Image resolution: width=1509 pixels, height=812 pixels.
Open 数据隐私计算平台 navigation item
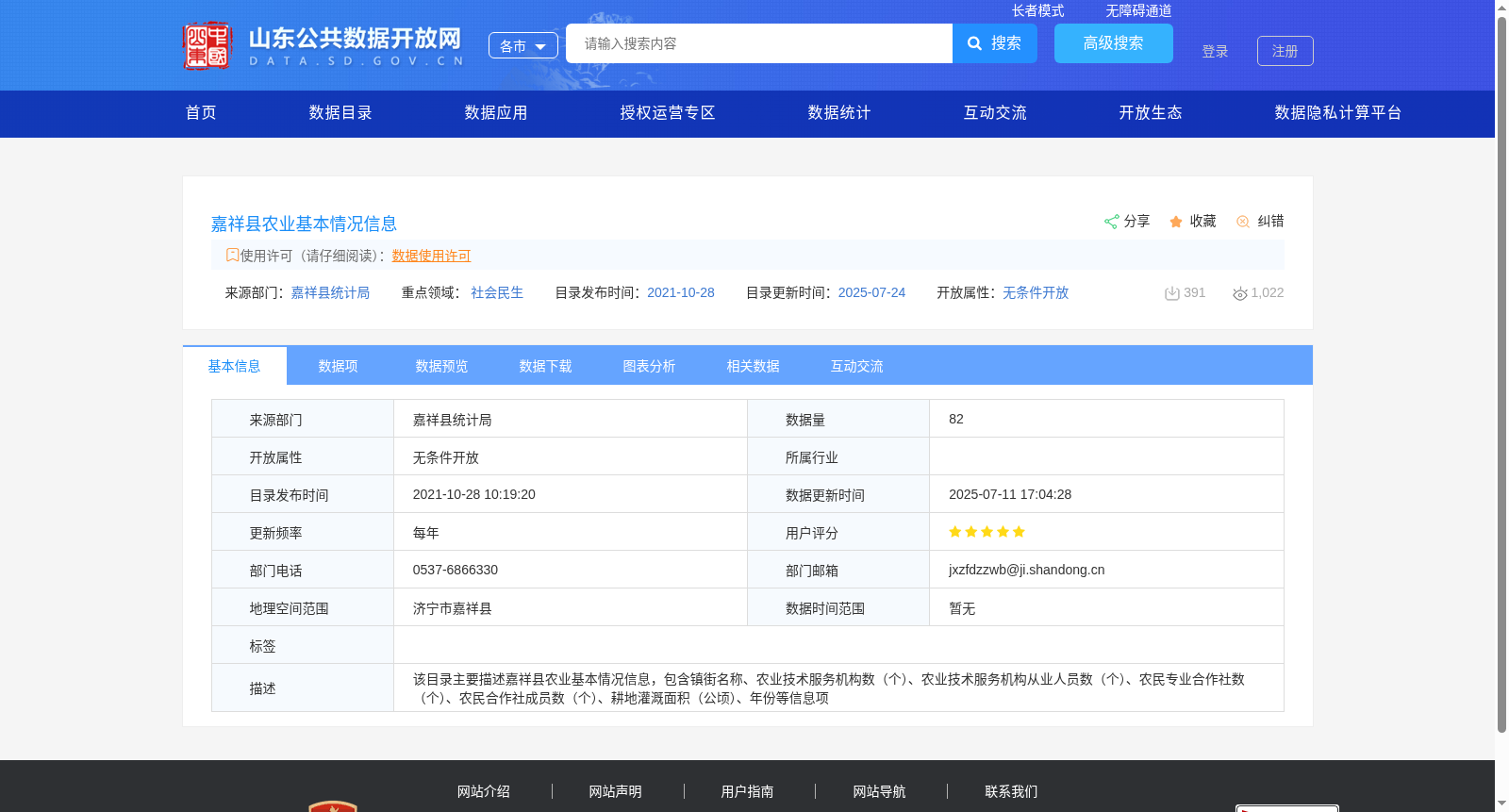pos(1338,113)
